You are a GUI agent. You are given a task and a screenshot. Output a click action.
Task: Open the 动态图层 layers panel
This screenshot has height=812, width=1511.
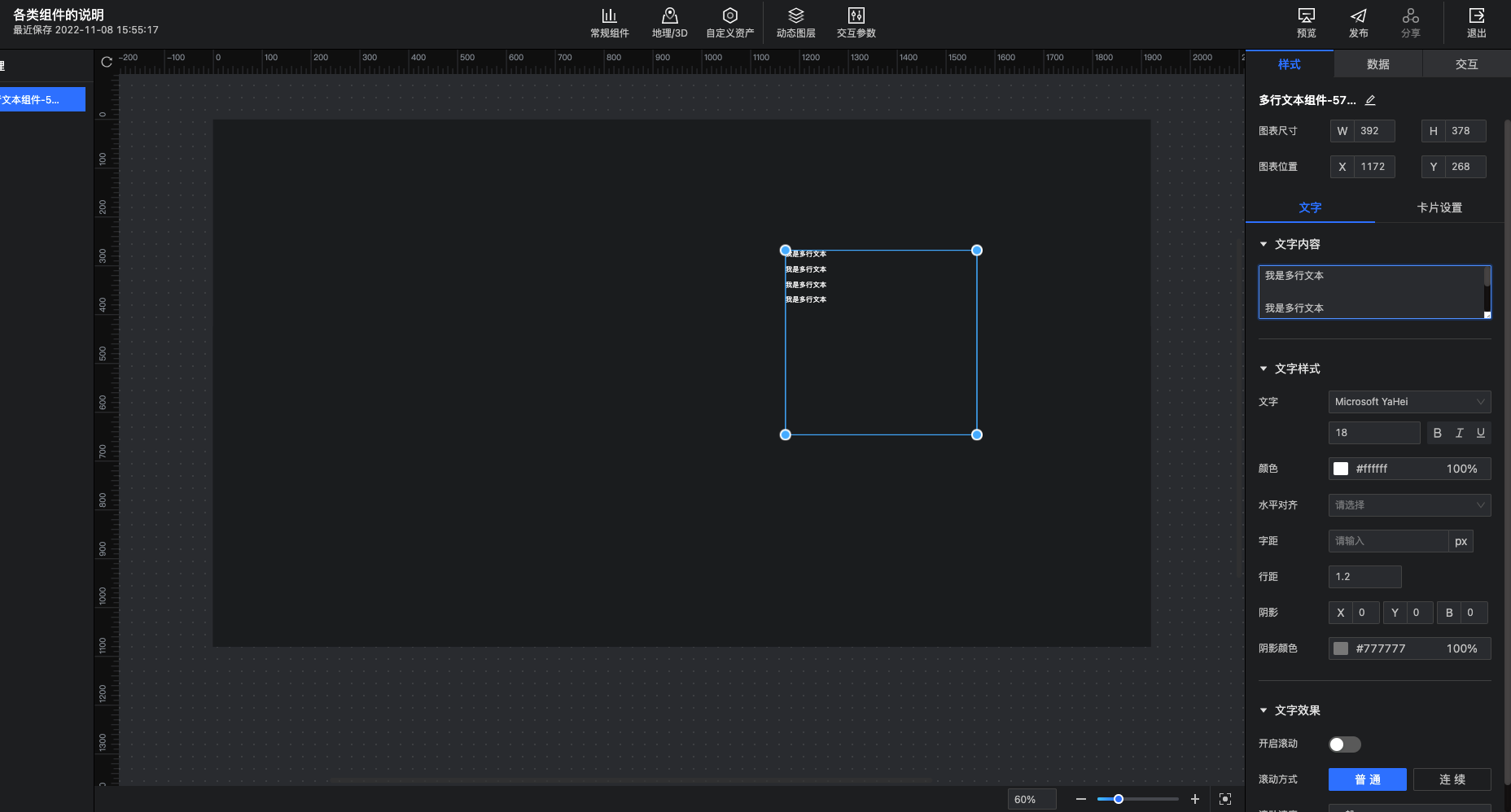[x=795, y=22]
